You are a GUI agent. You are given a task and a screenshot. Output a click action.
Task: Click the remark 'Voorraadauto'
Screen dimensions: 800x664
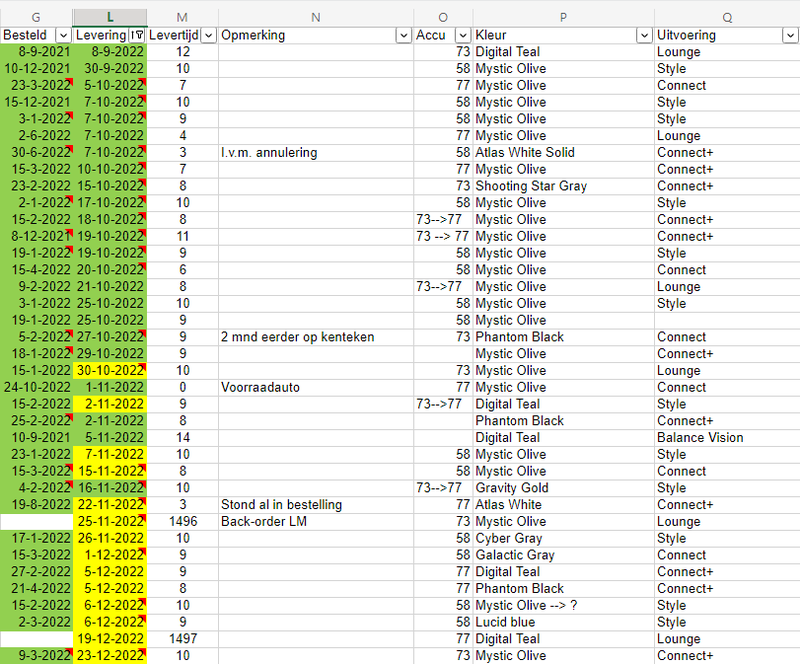260,387
